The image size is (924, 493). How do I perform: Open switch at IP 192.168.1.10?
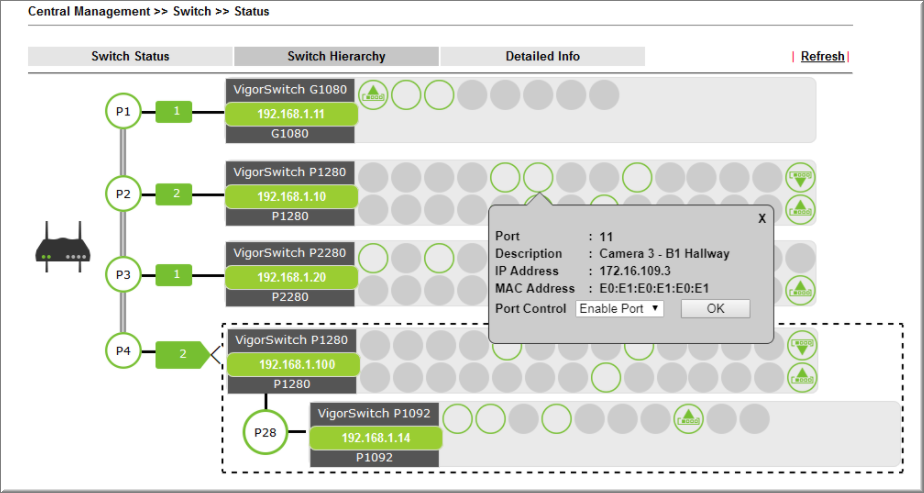[291, 196]
